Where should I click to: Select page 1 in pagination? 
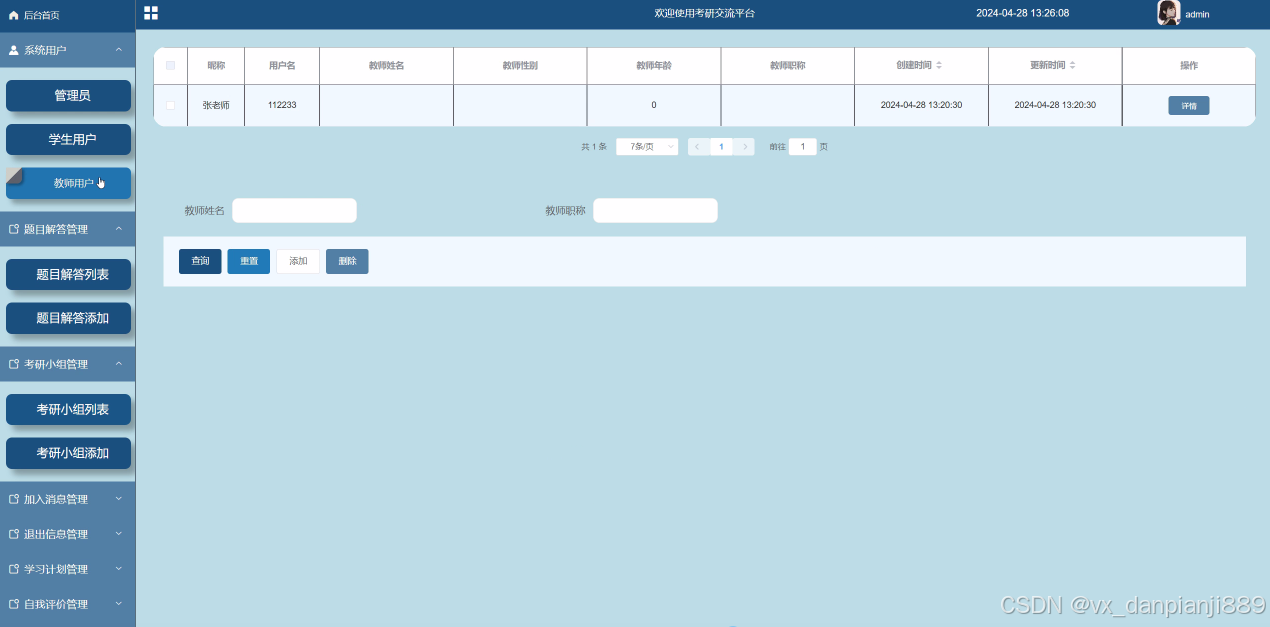(721, 146)
